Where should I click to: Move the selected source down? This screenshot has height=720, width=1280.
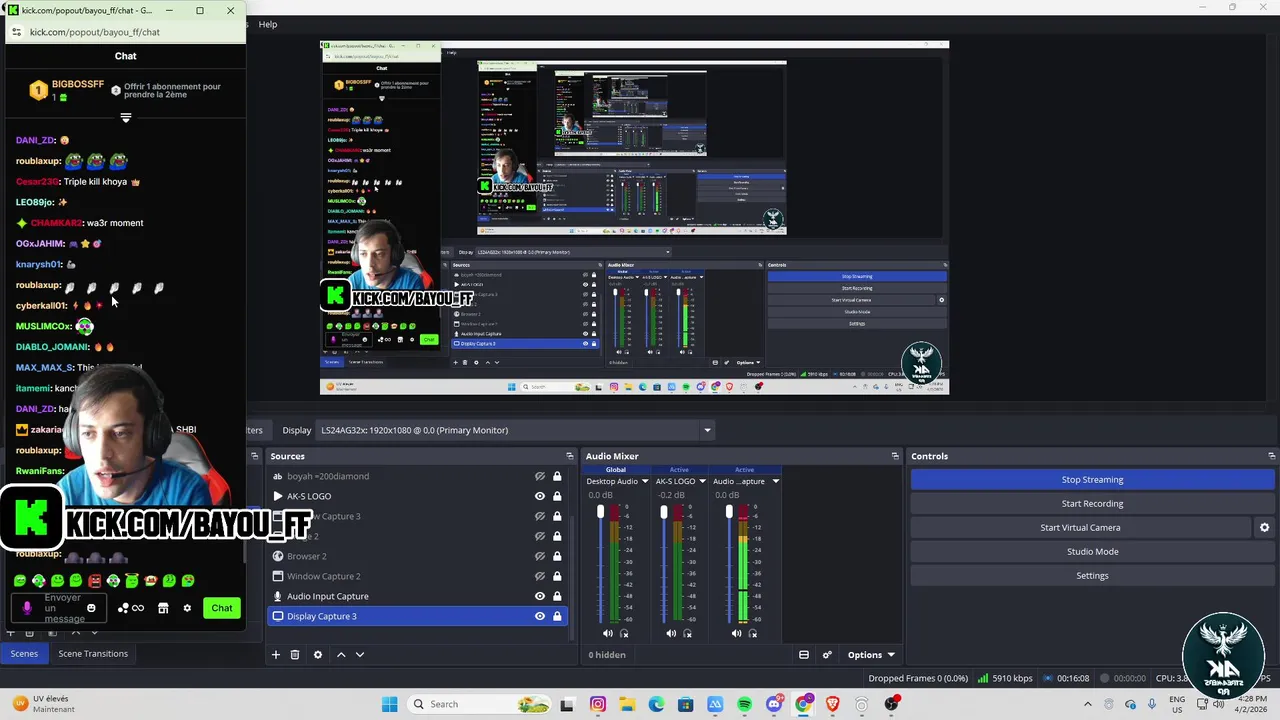coord(360,655)
